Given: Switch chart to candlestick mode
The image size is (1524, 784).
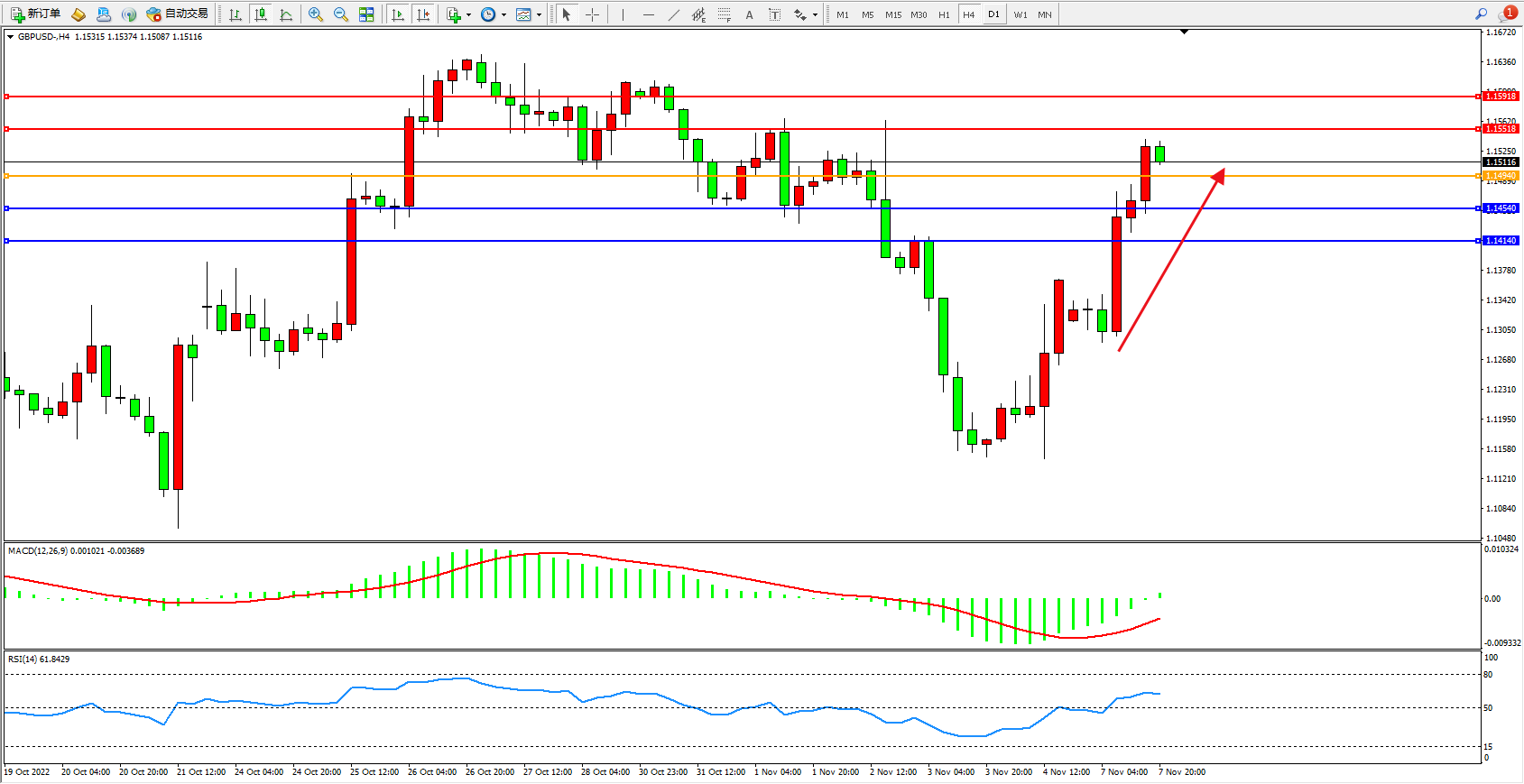Looking at the screenshot, I should [x=261, y=14].
